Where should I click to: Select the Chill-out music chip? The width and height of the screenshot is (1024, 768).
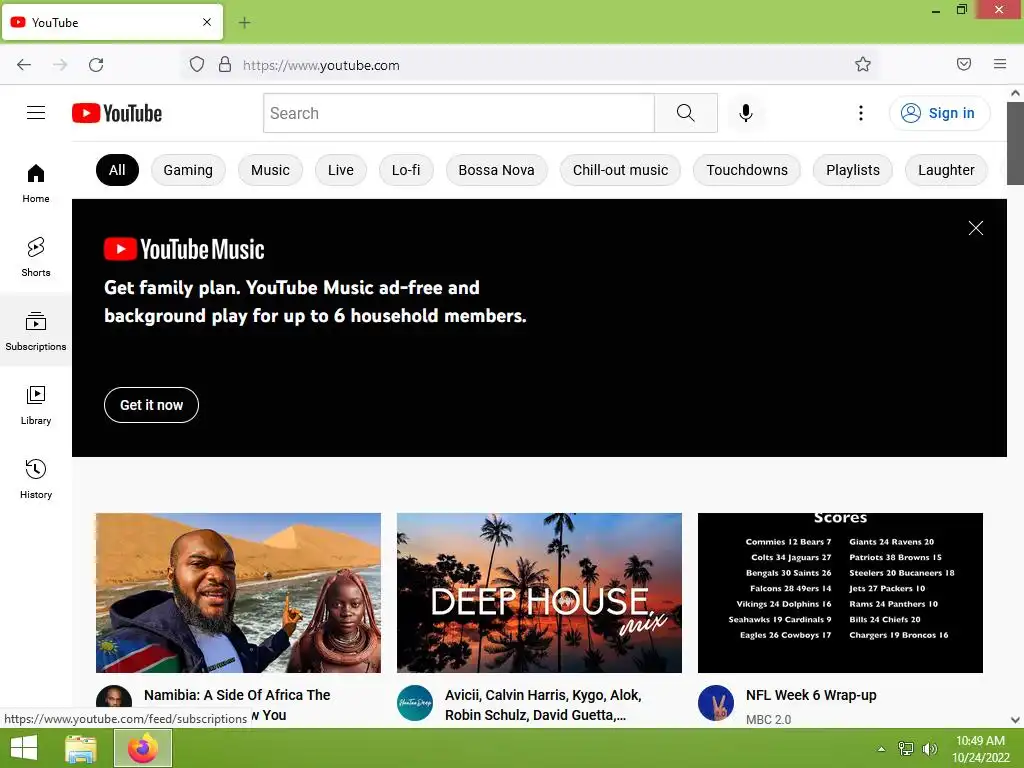click(x=620, y=170)
